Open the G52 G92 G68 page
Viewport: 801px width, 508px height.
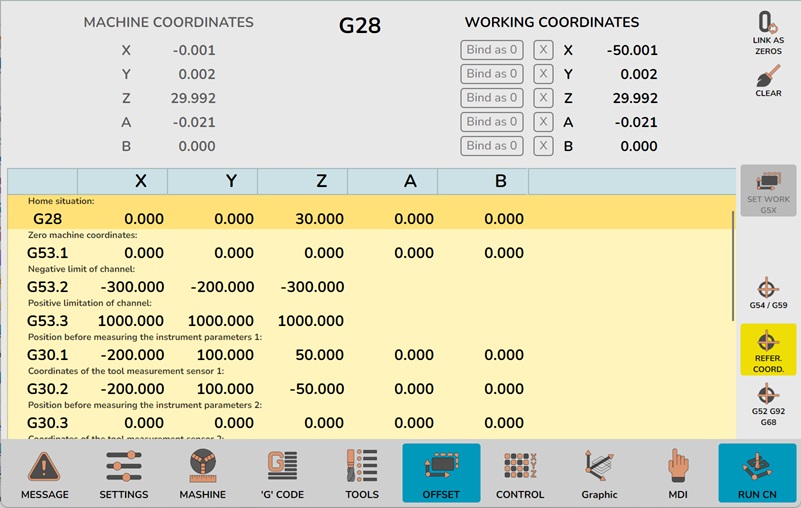tap(768, 404)
